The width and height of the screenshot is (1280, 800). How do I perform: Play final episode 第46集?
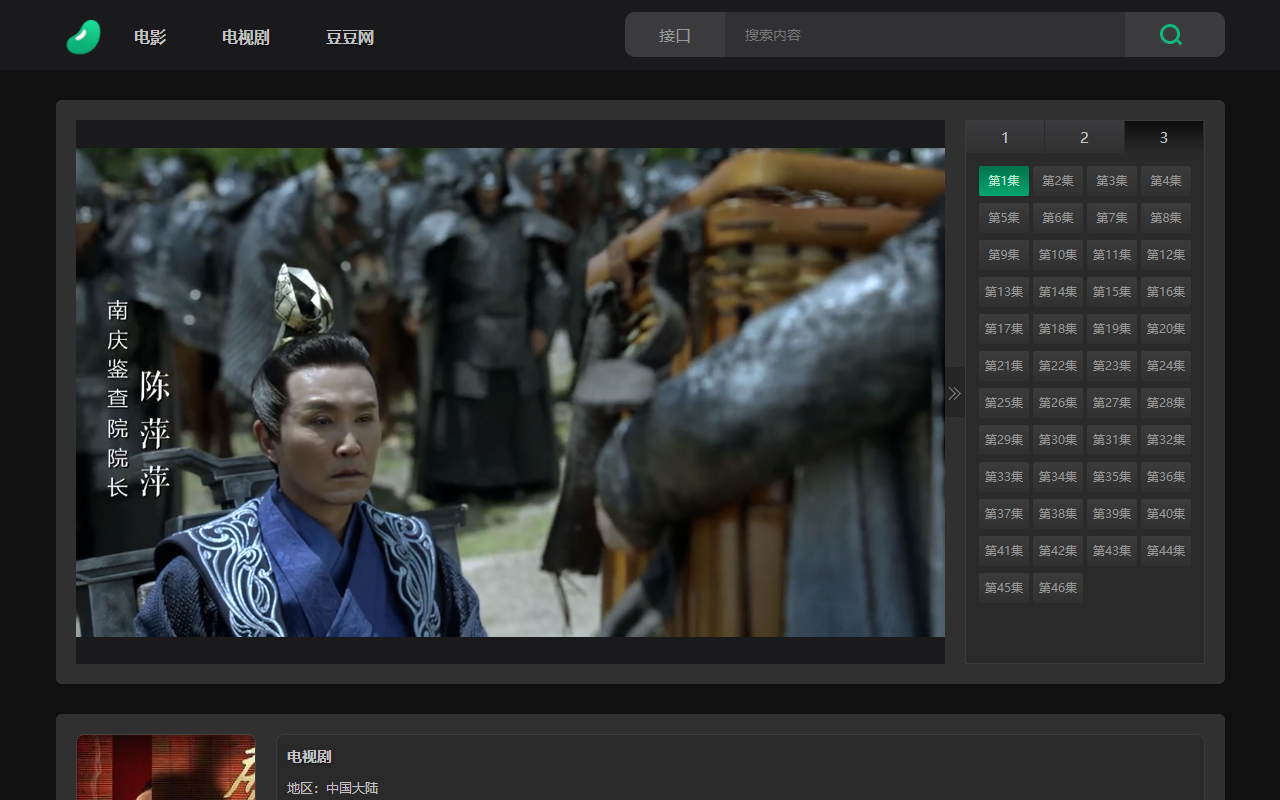(1058, 588)
